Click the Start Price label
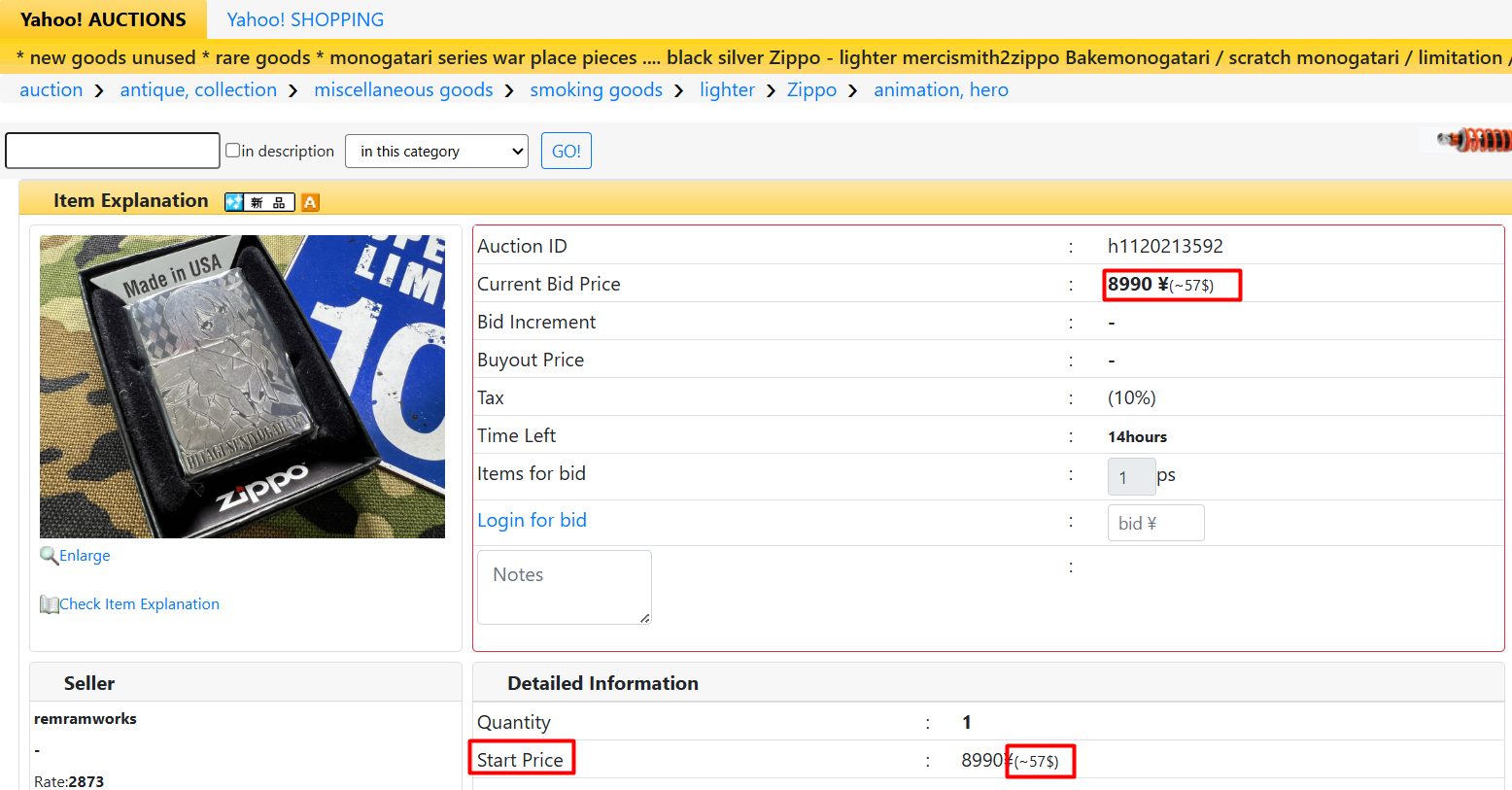Image resolution: width=1512 pixels, height=790 pixels. (520, 760)
